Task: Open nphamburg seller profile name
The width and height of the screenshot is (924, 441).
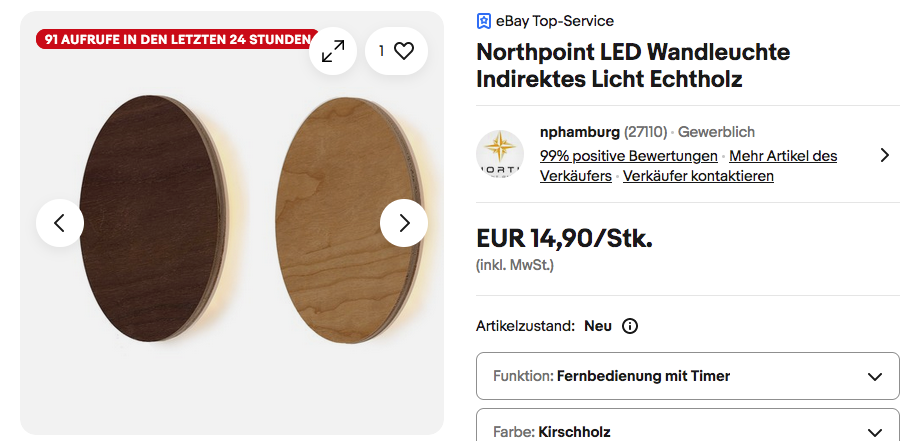Action: (579, 132)
